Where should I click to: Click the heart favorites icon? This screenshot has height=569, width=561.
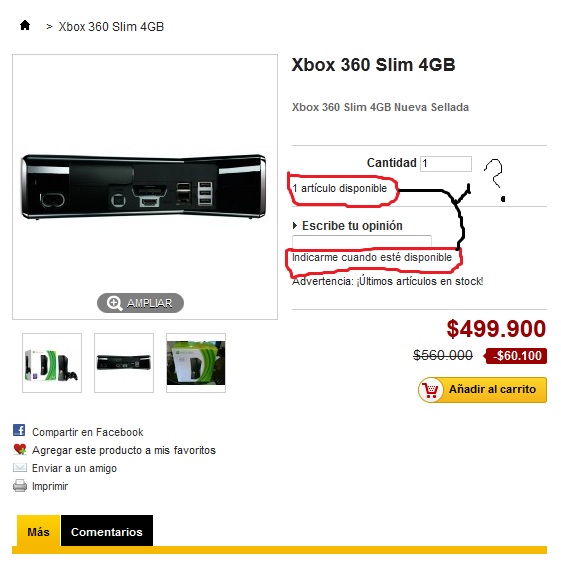pyautogui.click(x=20, y=449)
